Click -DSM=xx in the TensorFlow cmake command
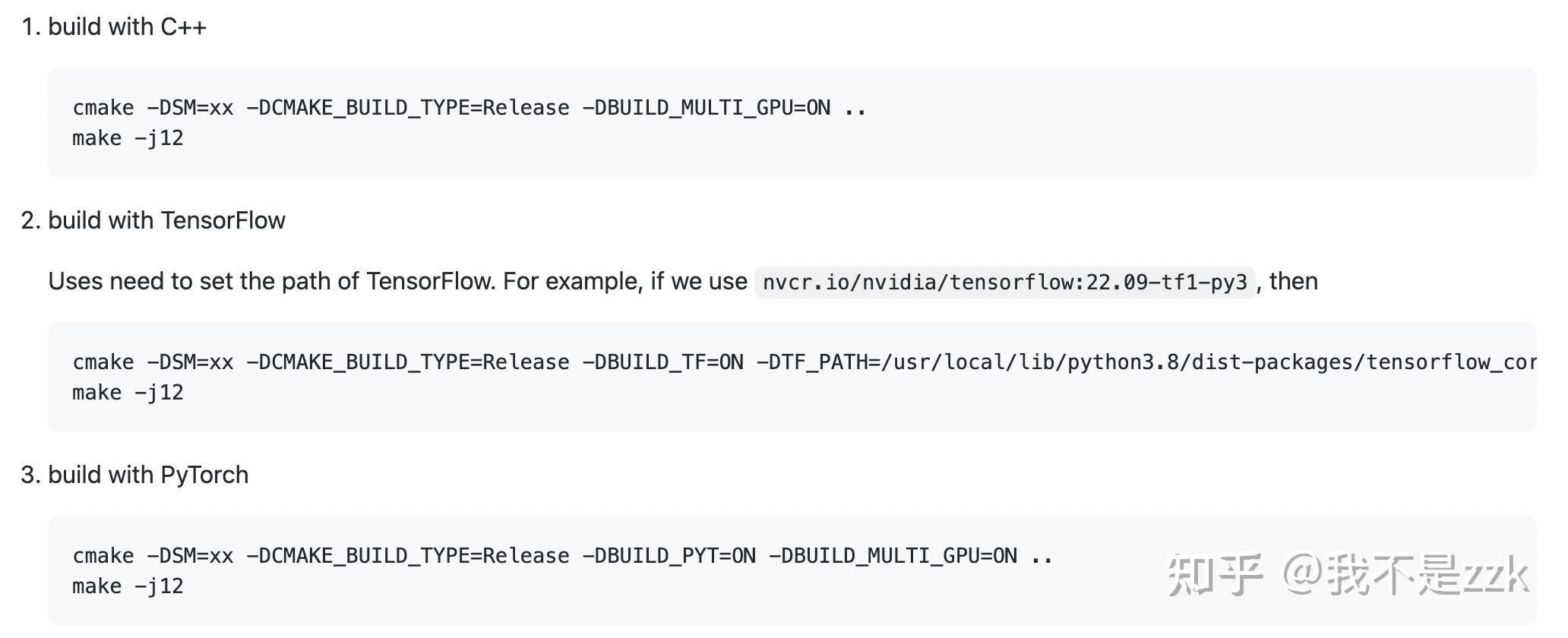This screenshot has width=1568, height=638. 190,362
